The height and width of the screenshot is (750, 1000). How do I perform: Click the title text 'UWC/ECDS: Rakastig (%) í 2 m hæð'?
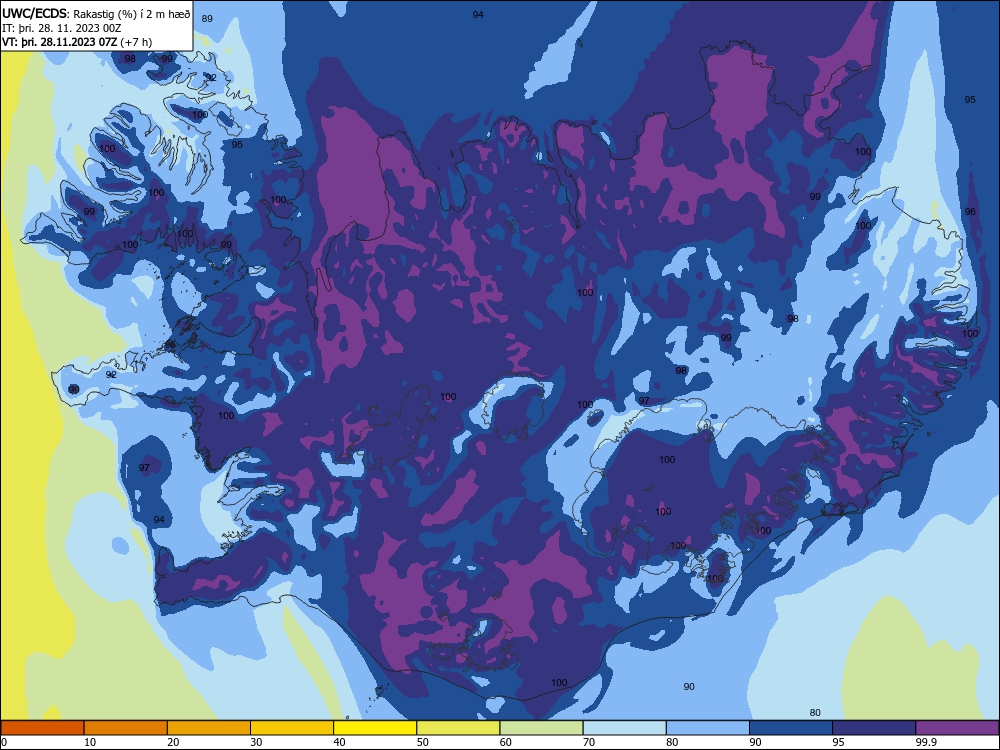(96, 14)
